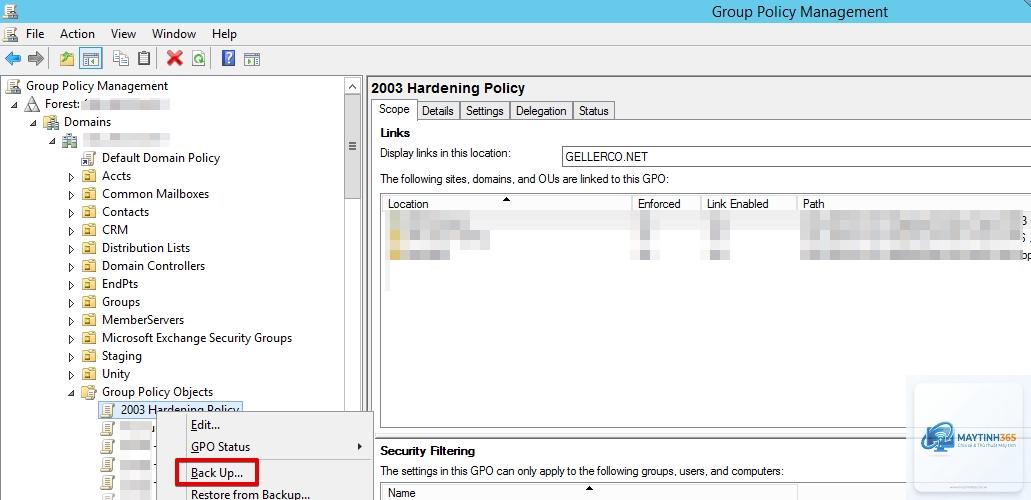Open the Window menu

click(174, 34)
